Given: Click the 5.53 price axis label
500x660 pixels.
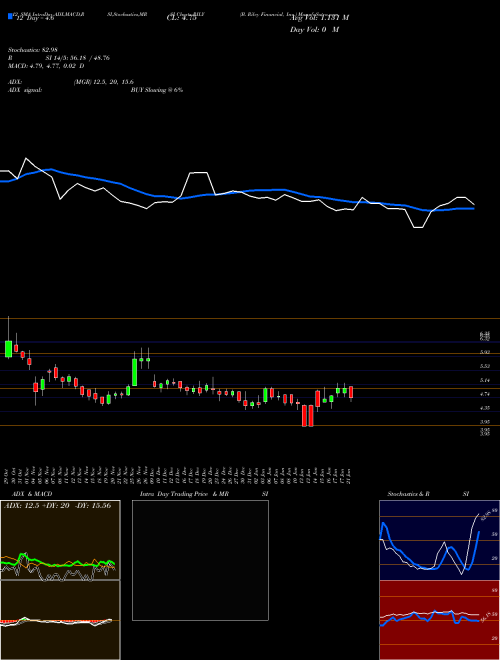Looking at the screenshot, I should click(x=485, y=366).
